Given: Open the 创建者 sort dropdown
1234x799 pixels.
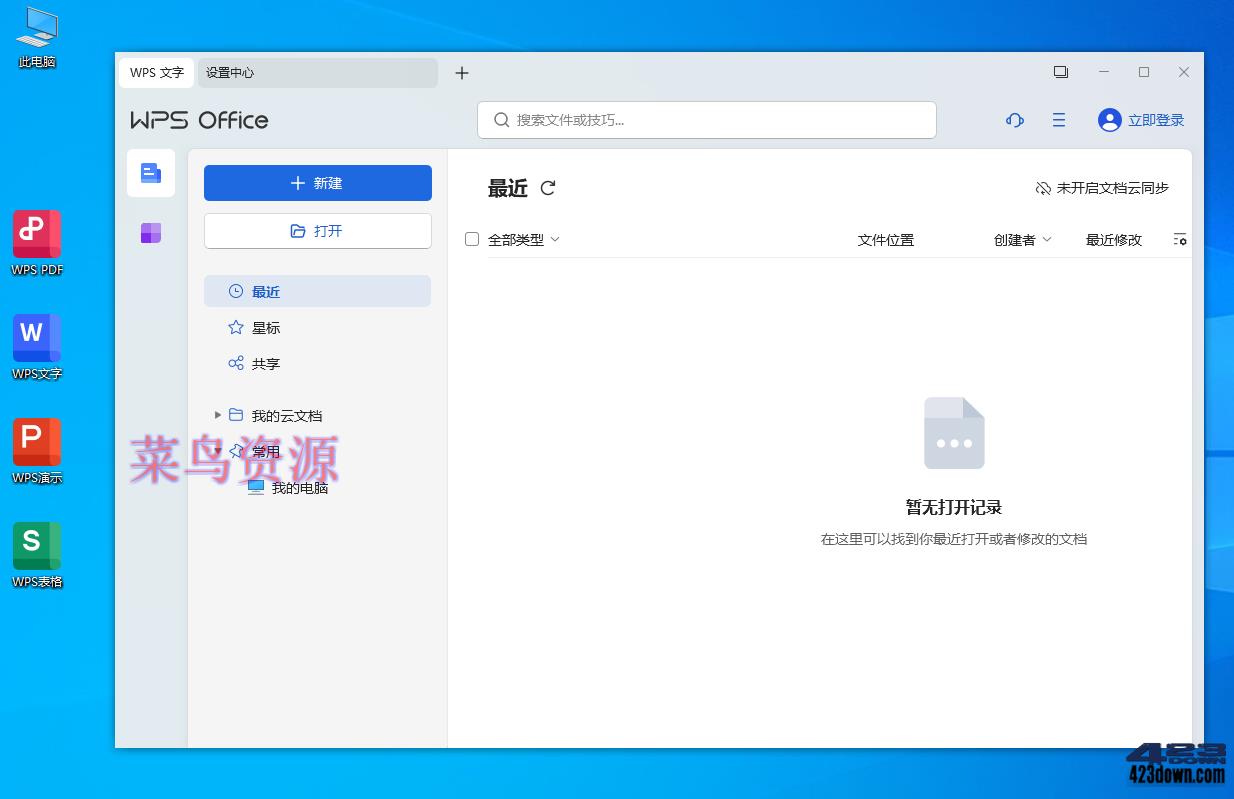Looking at the screenshot, I should click(x=1022, y=239).
